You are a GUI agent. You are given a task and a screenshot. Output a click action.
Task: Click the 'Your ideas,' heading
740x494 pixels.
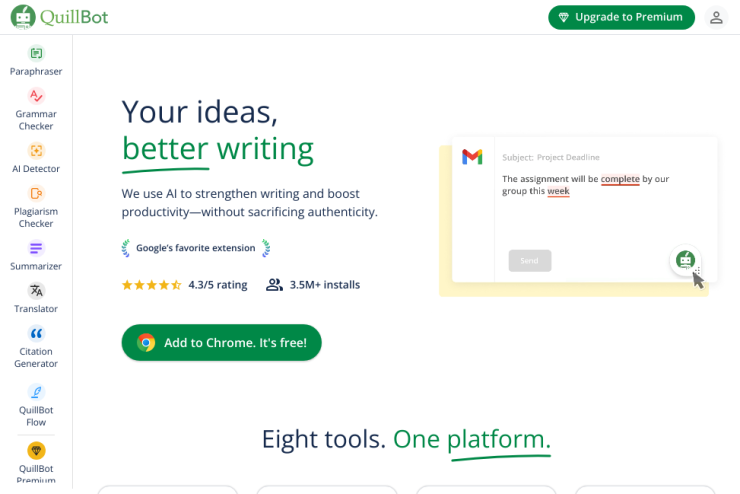[x=200, y=112]
